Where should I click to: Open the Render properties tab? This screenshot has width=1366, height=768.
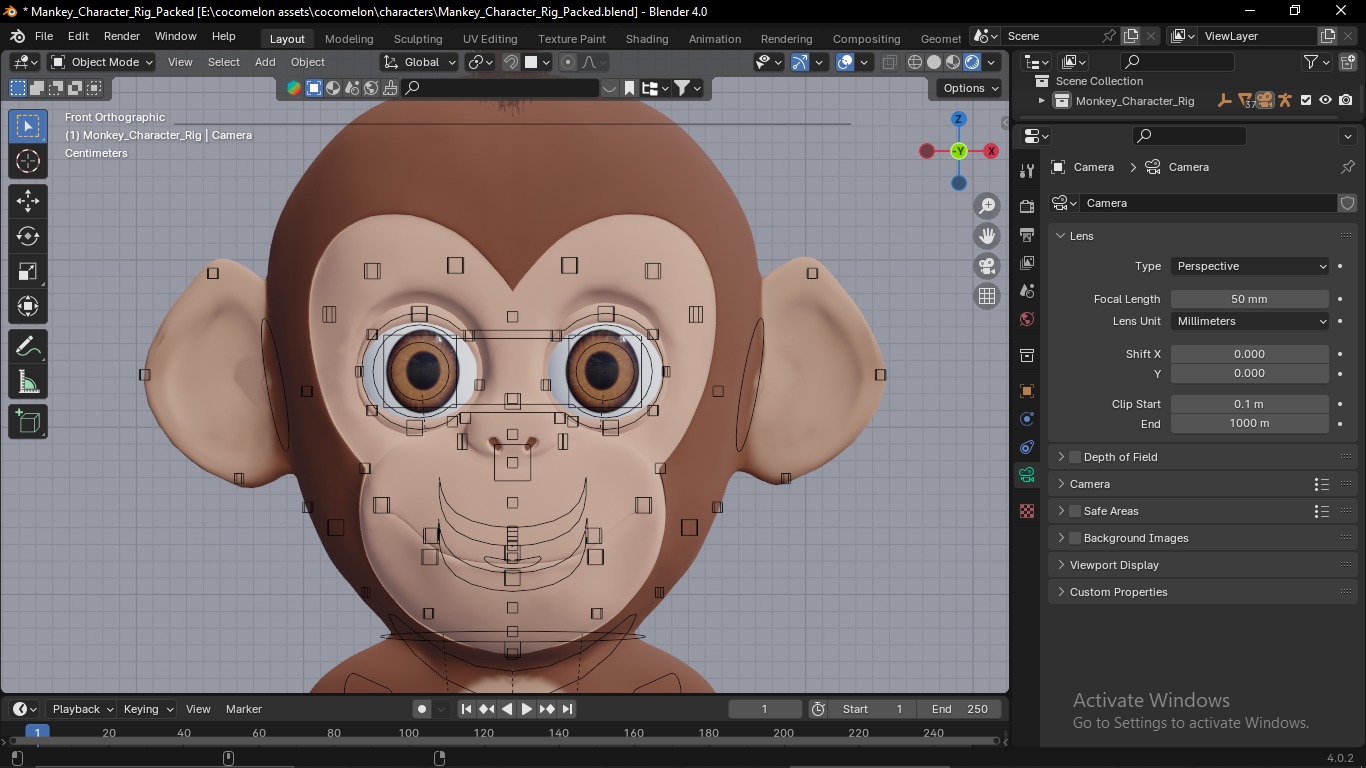click(x=1027, y=206)
